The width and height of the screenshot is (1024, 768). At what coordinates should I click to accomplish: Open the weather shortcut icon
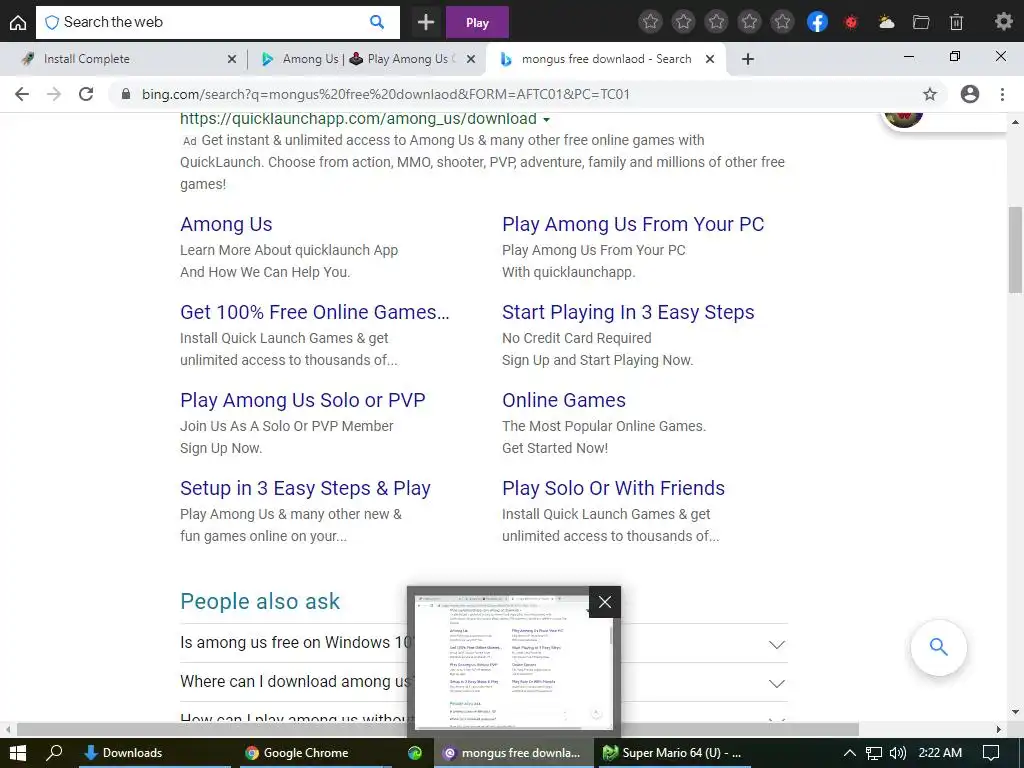(x=886, y=22)
